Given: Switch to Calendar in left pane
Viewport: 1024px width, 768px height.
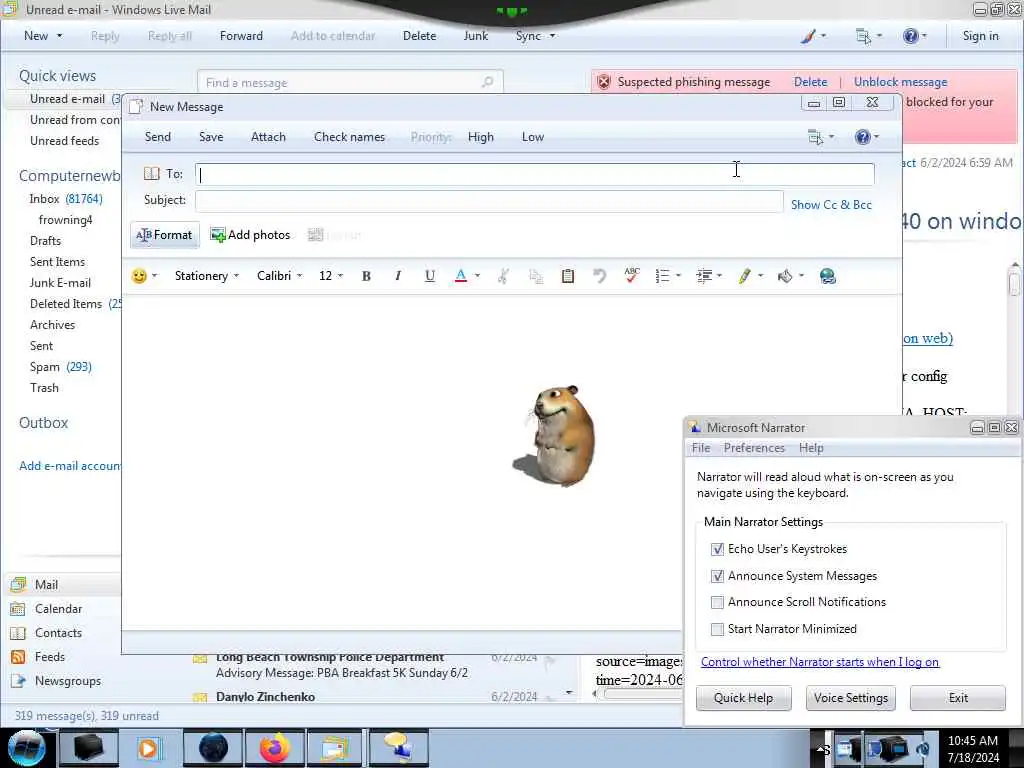Looking at the screenshot, I should pyautogui.click(x=58, y=609).
